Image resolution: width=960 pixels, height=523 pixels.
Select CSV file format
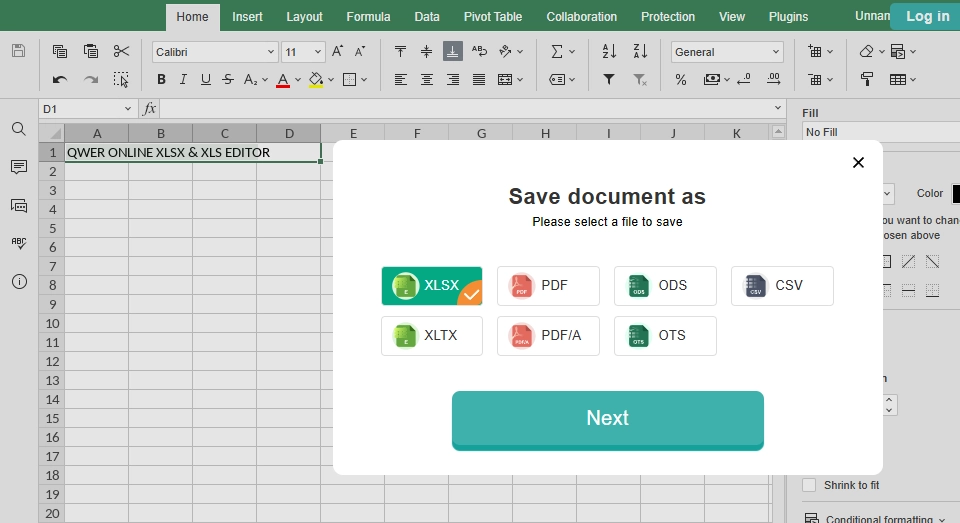coord(782,285)
